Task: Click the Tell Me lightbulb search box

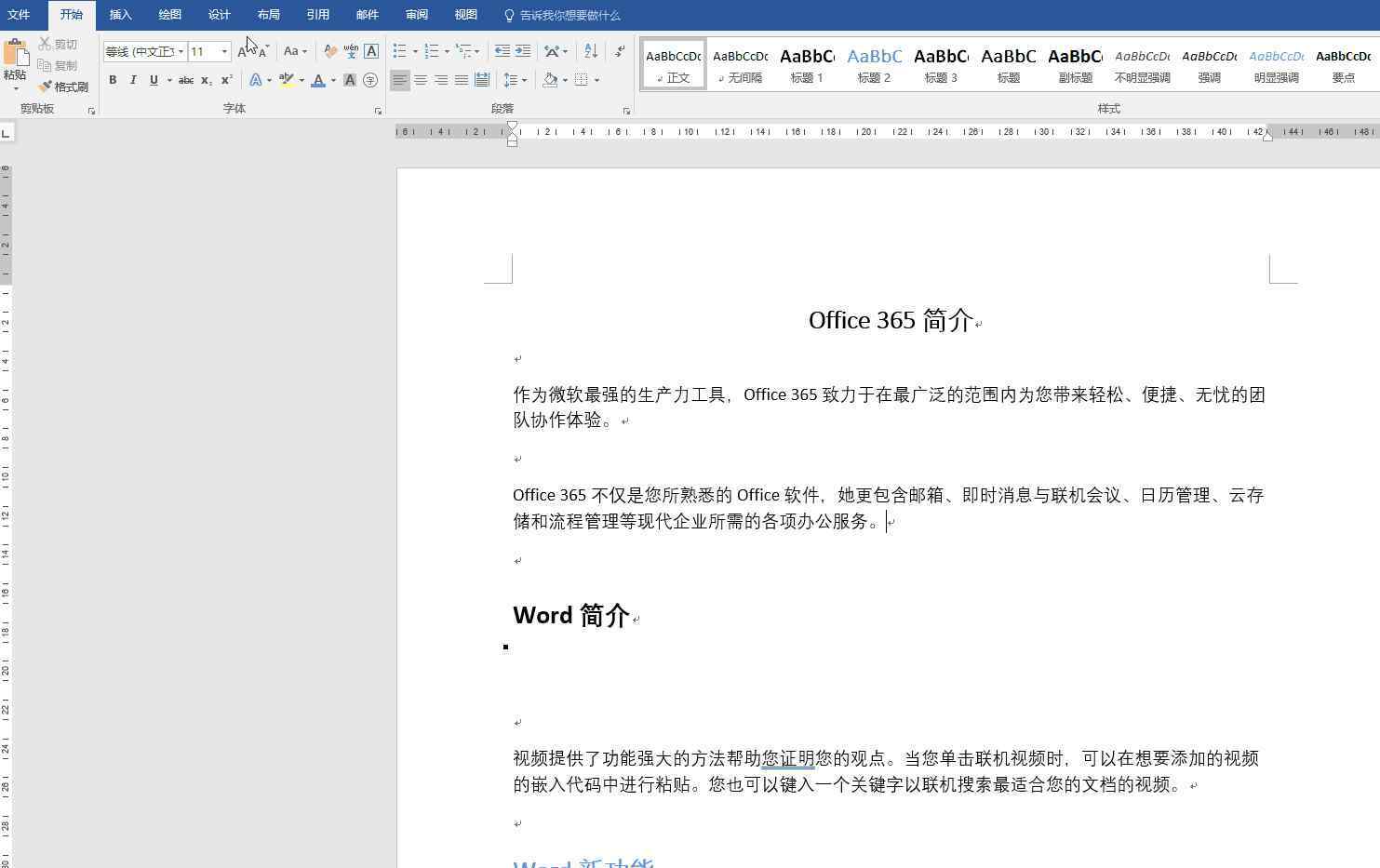Action: pyautogui.click(x=562, y=15)
